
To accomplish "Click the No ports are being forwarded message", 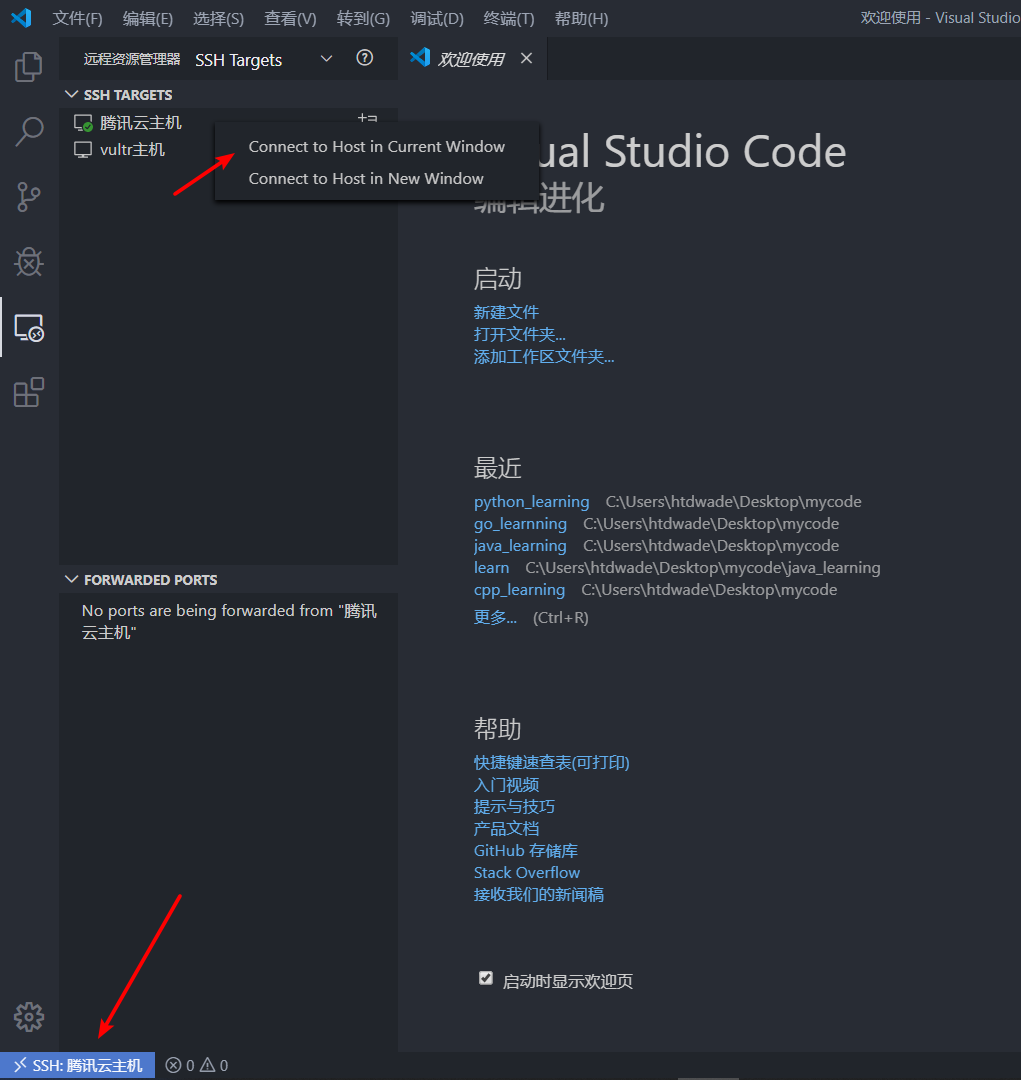I will pyautogui.click(x=229, y=621).
